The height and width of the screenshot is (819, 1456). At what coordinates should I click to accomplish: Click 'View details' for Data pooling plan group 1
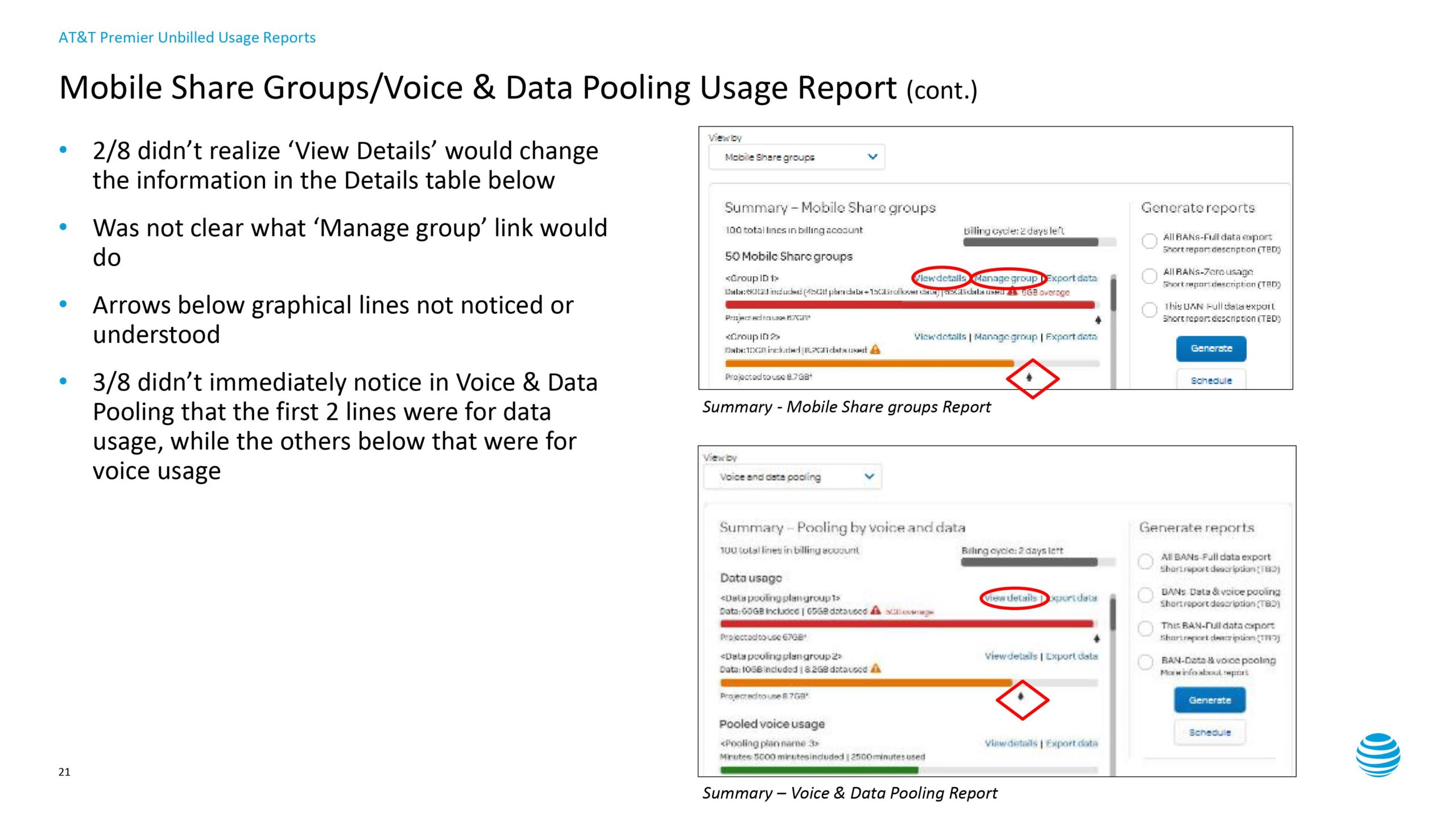pyautogui.click(x=1011, y=598)
